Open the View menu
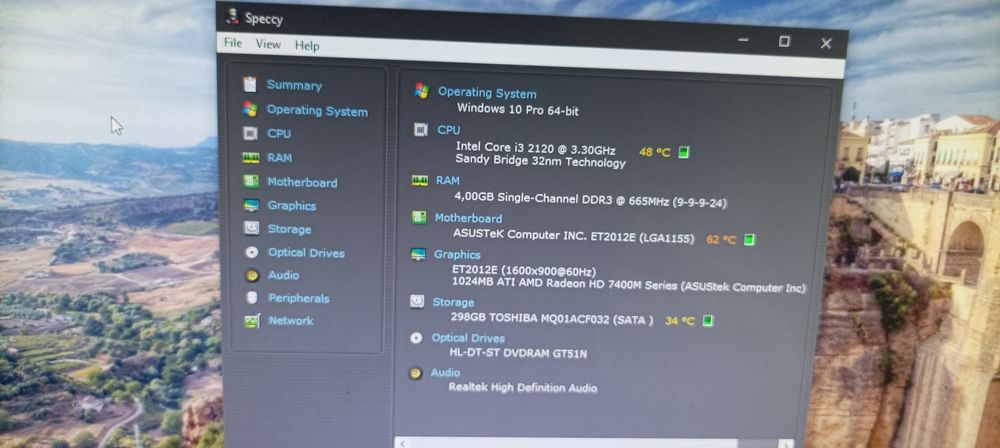This screenshot has height=448, width=1000. click(268, 44)
